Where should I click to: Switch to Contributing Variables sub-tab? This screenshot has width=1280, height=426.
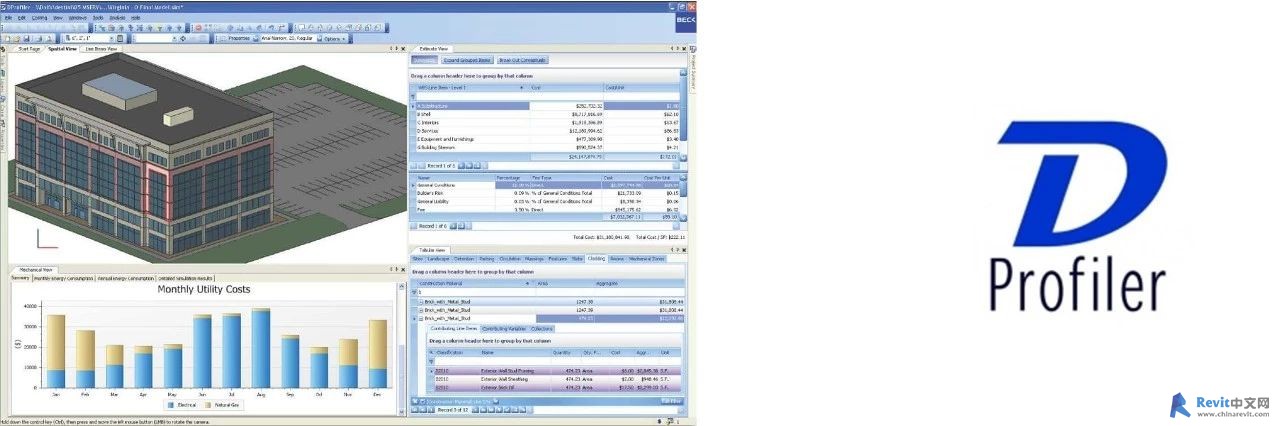click(x=504, y=329)
